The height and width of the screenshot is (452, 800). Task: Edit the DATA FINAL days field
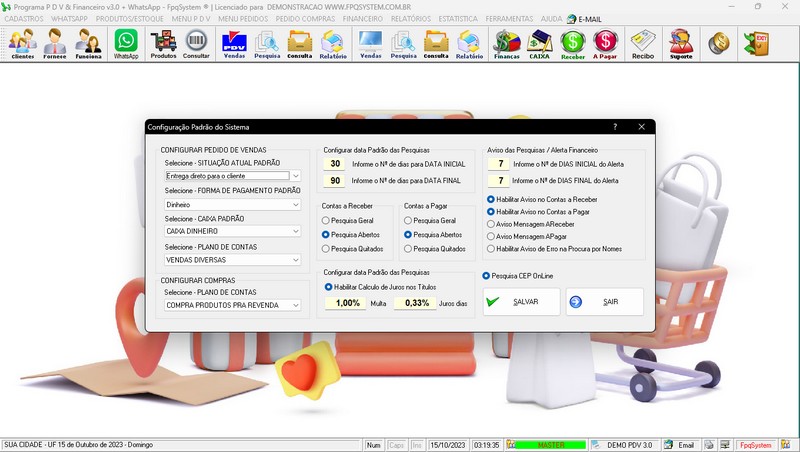tap(335, 181)
